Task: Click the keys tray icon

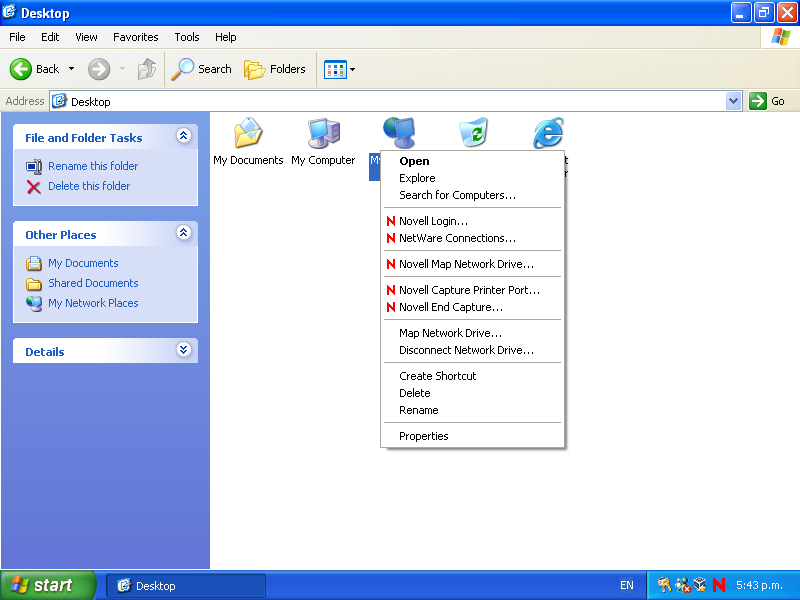Action: 664,585
